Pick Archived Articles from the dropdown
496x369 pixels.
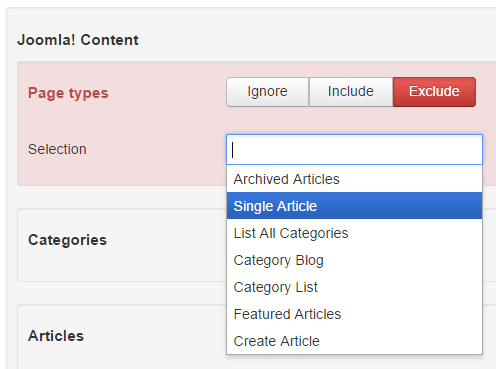click(354, 179)
